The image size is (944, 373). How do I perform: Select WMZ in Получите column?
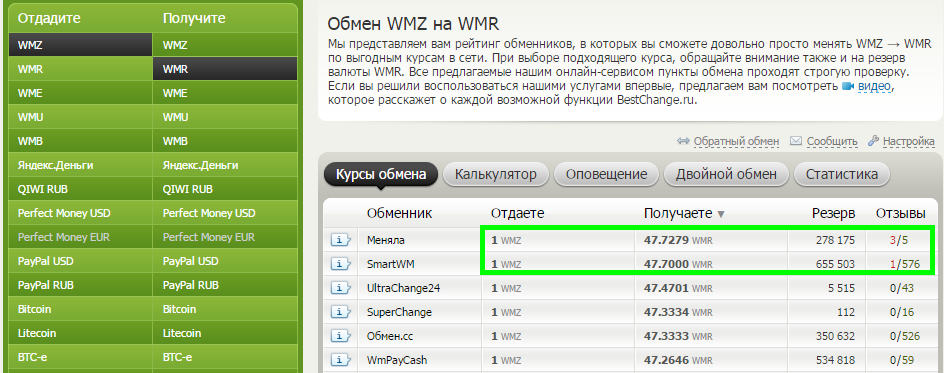[225, 45]
